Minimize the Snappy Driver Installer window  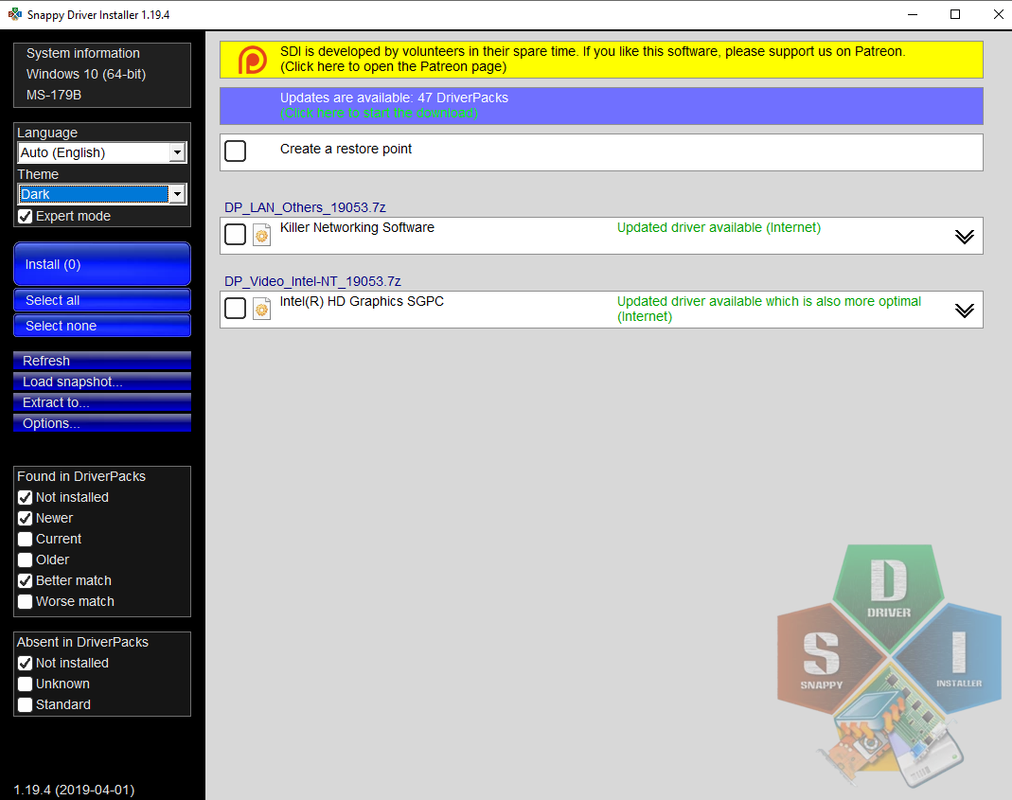[x=913, y=14]
